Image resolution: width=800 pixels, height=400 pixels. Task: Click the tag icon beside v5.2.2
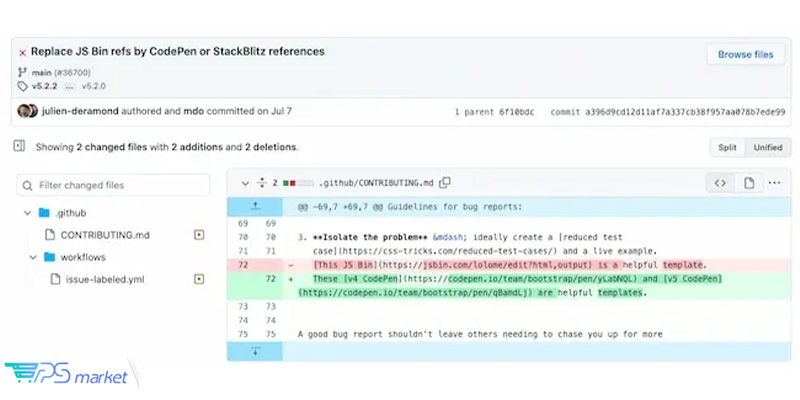22,86
